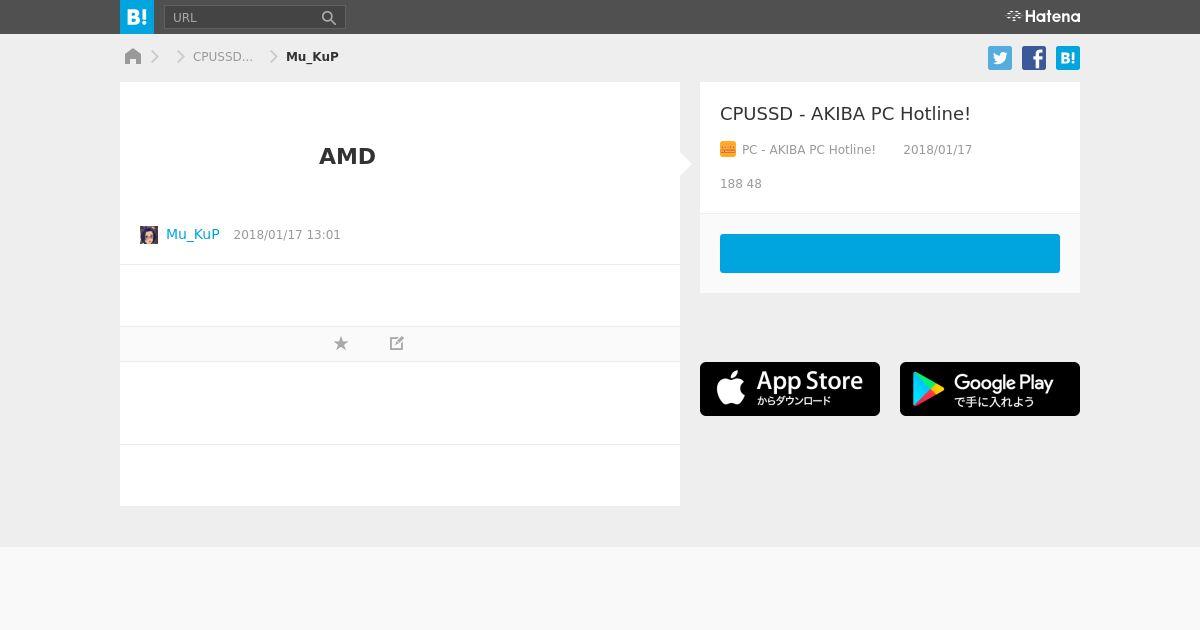Click the AKIBA PC Hotline favicon

[728, 149]
